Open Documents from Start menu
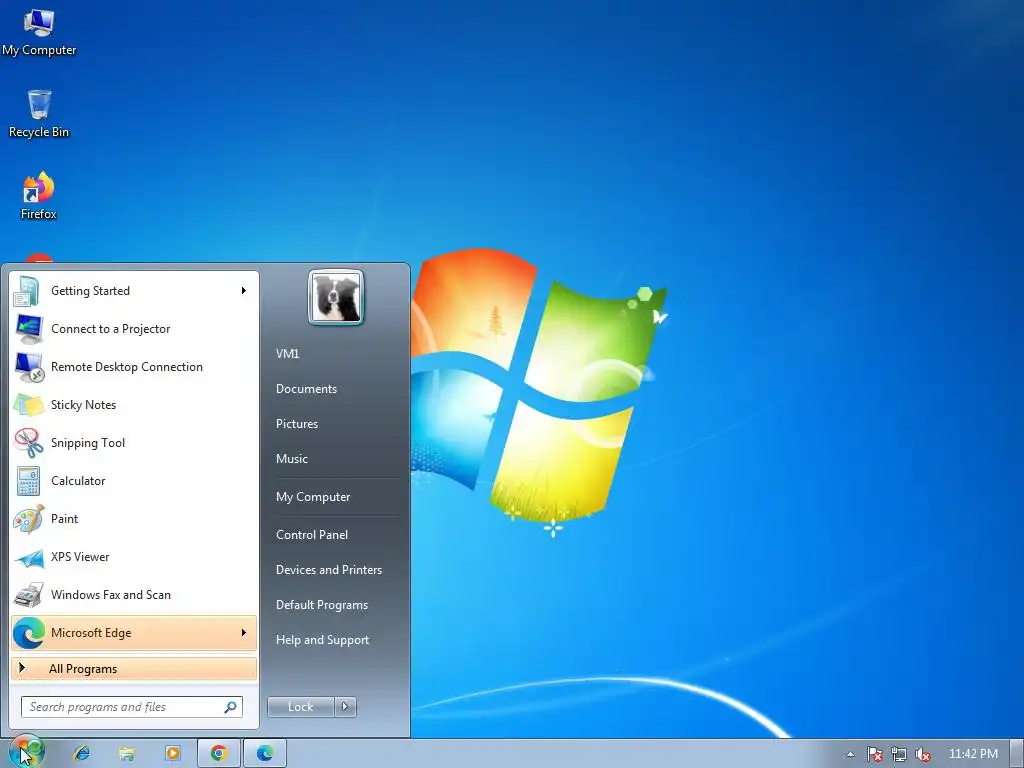This screenshot has width=1024, height=768. (306, 389)
